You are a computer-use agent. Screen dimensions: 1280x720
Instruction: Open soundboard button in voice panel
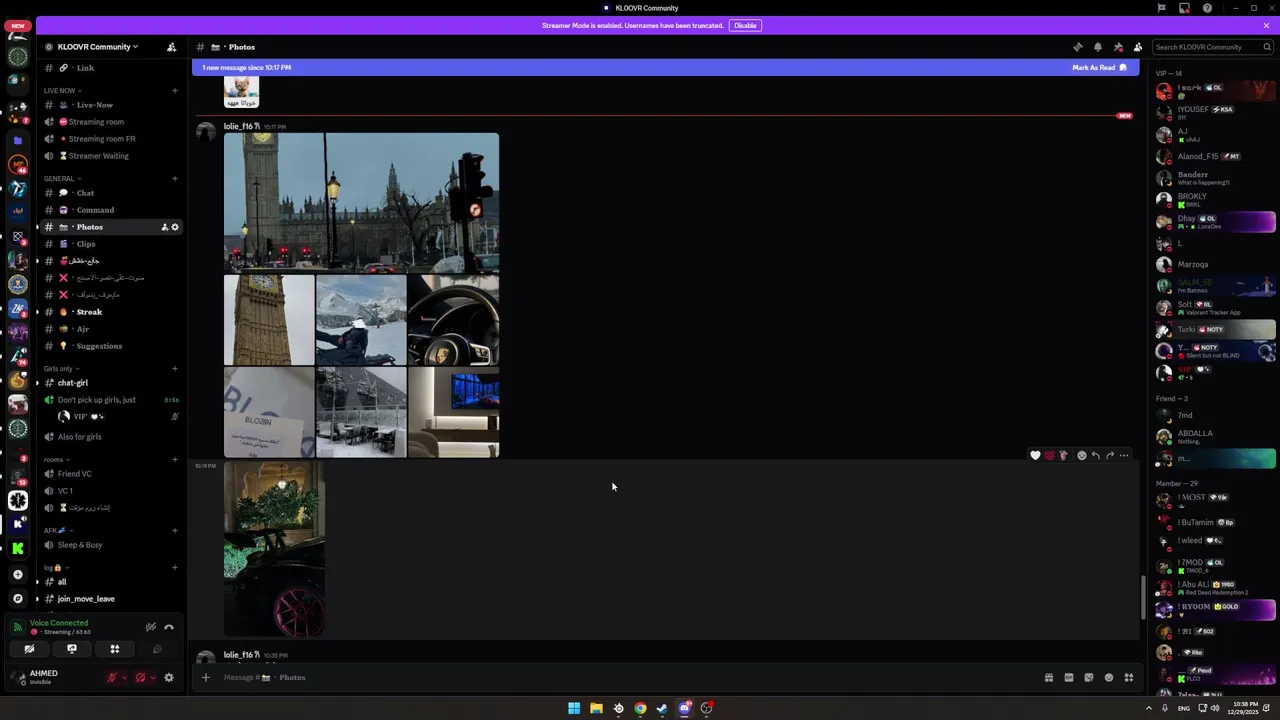click(x=157, y=649)
